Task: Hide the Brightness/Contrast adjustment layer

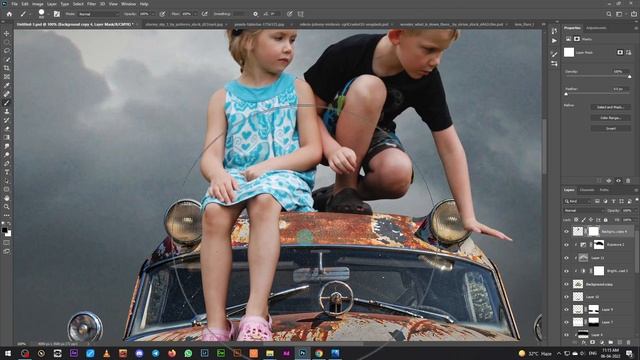Action: 567,271
